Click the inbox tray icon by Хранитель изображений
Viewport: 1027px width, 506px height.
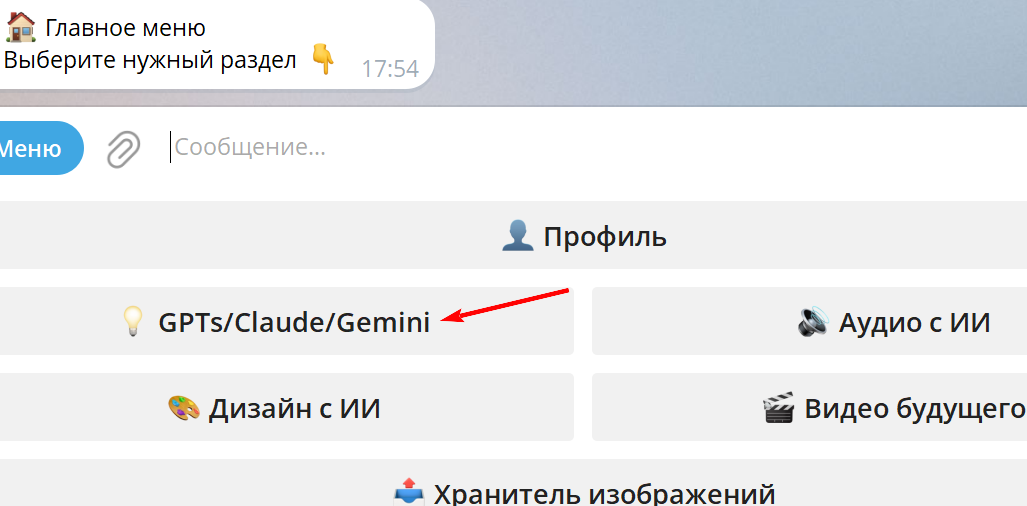coord(410,493)
